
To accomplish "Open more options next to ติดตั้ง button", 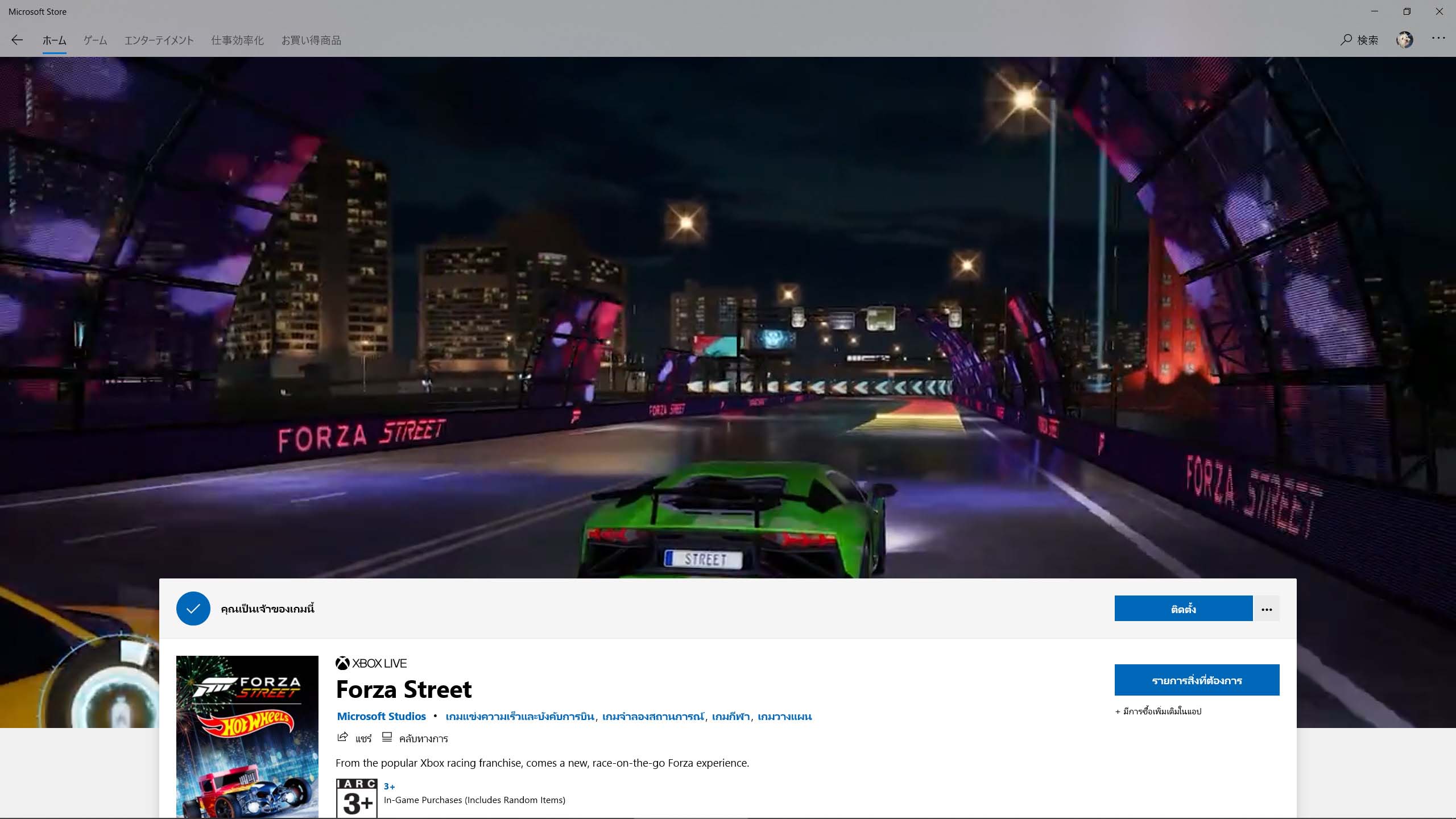I will (x=1267, y=609).
